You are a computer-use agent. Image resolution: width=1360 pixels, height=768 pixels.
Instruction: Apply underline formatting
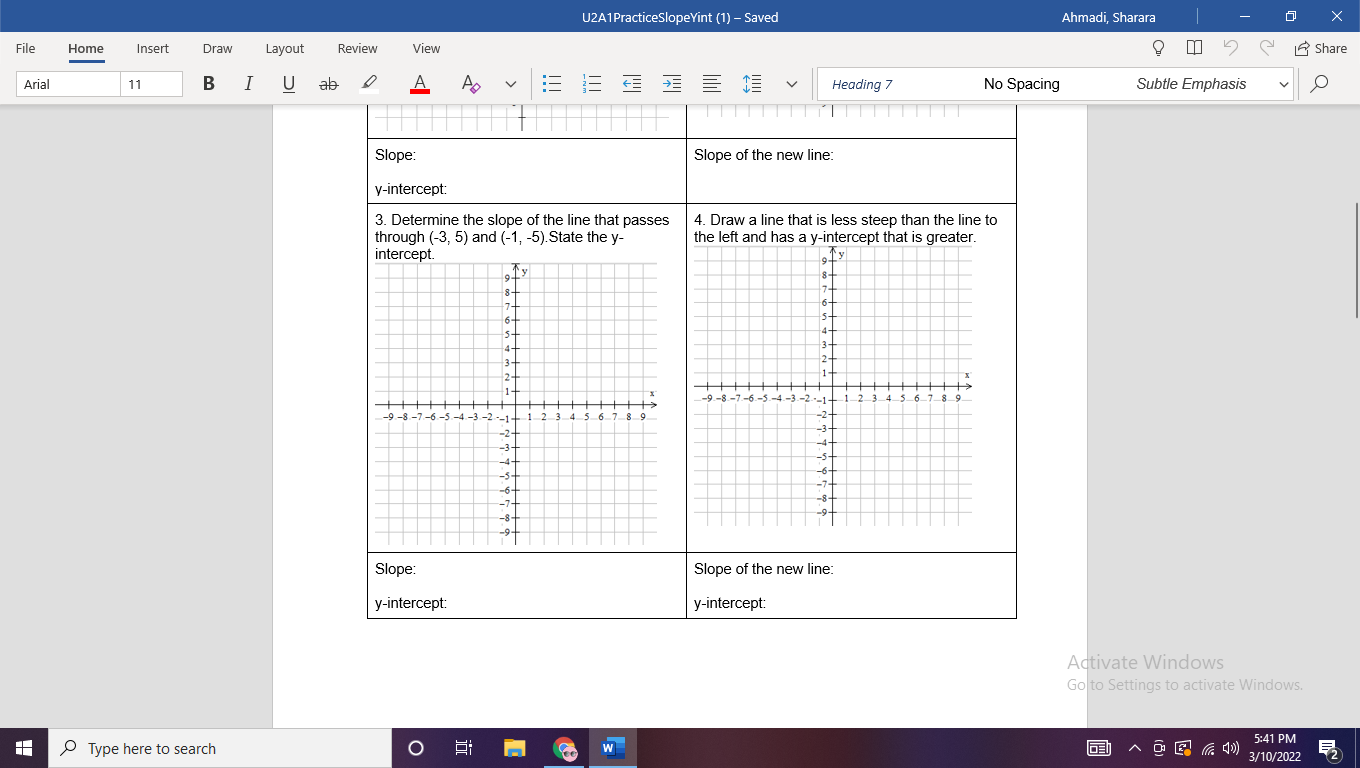pyautogui.click(x=288, y=84)
